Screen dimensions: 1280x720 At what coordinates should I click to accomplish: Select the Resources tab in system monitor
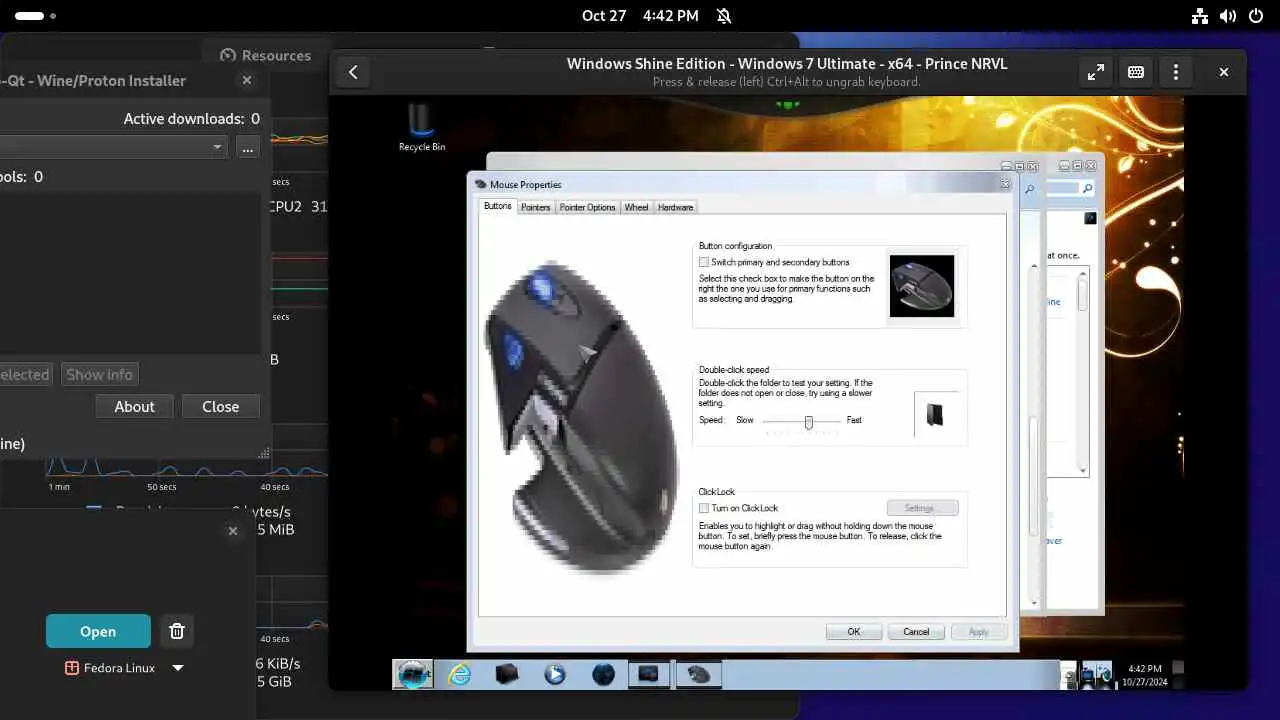coord(266,55)
